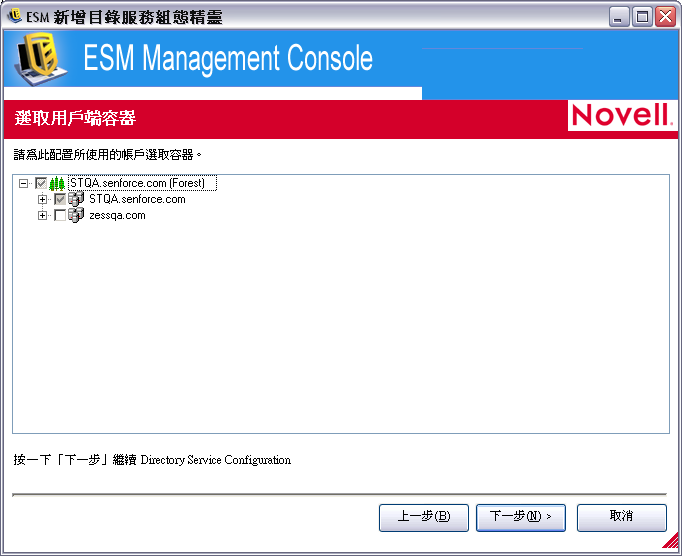This screenshot has width=682, height=556.
Task: Click the zessqa.com domain server icon
Action: 76,215
